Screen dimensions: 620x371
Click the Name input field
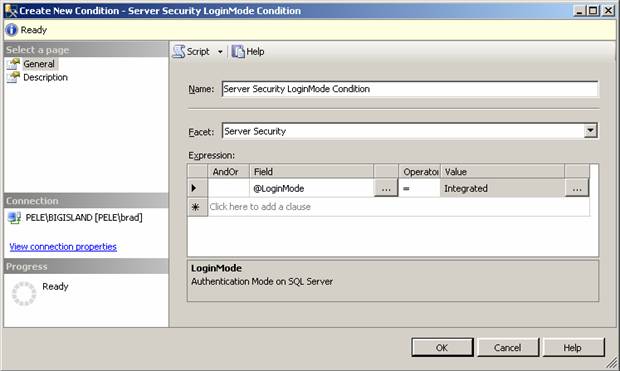[x=410, y=89]
